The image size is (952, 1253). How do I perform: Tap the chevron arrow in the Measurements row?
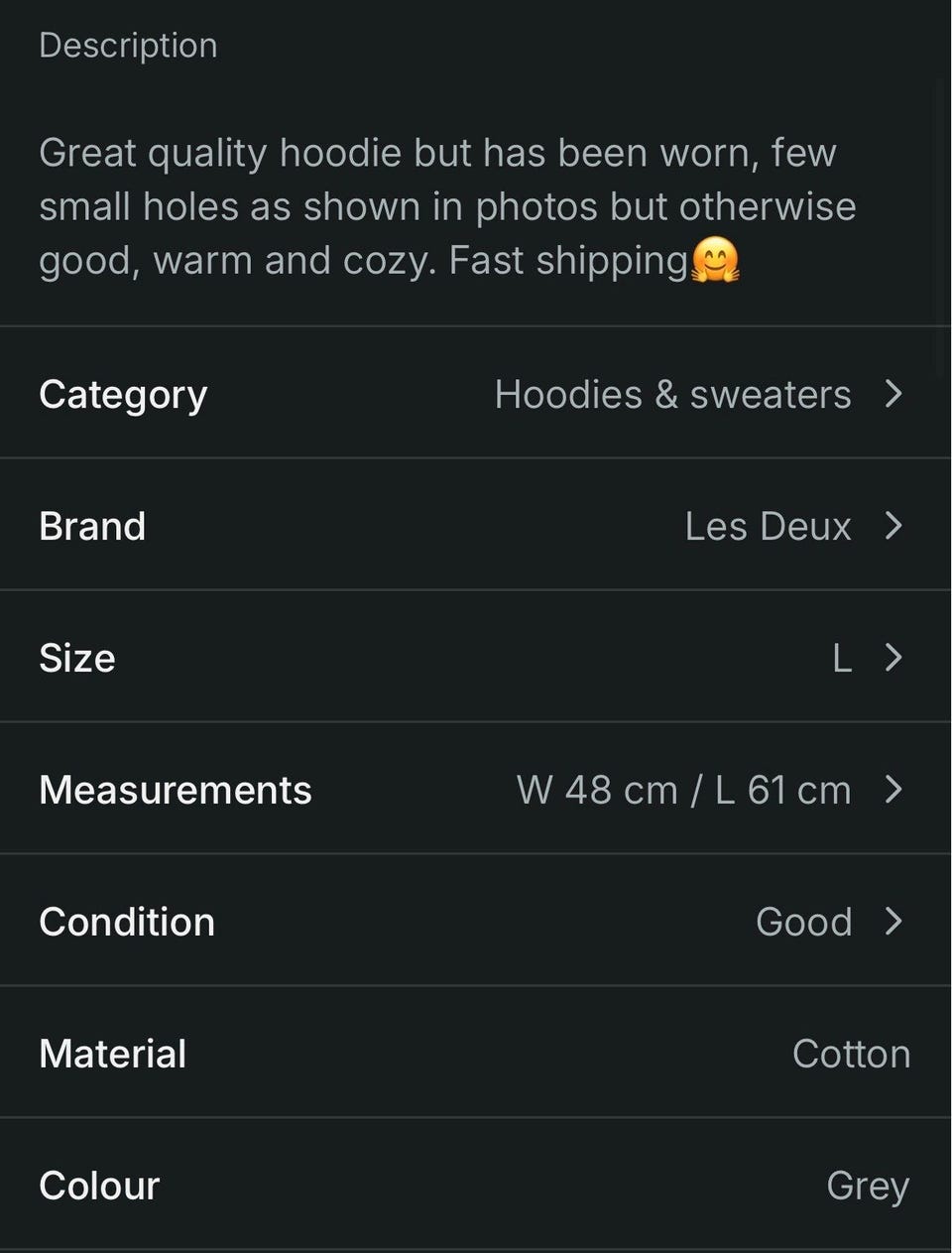893,790
